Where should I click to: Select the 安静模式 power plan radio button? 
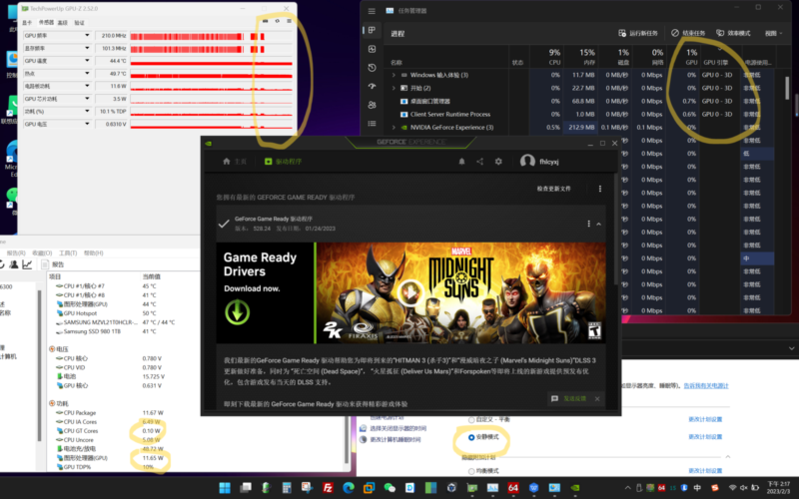tap(471, 437)
